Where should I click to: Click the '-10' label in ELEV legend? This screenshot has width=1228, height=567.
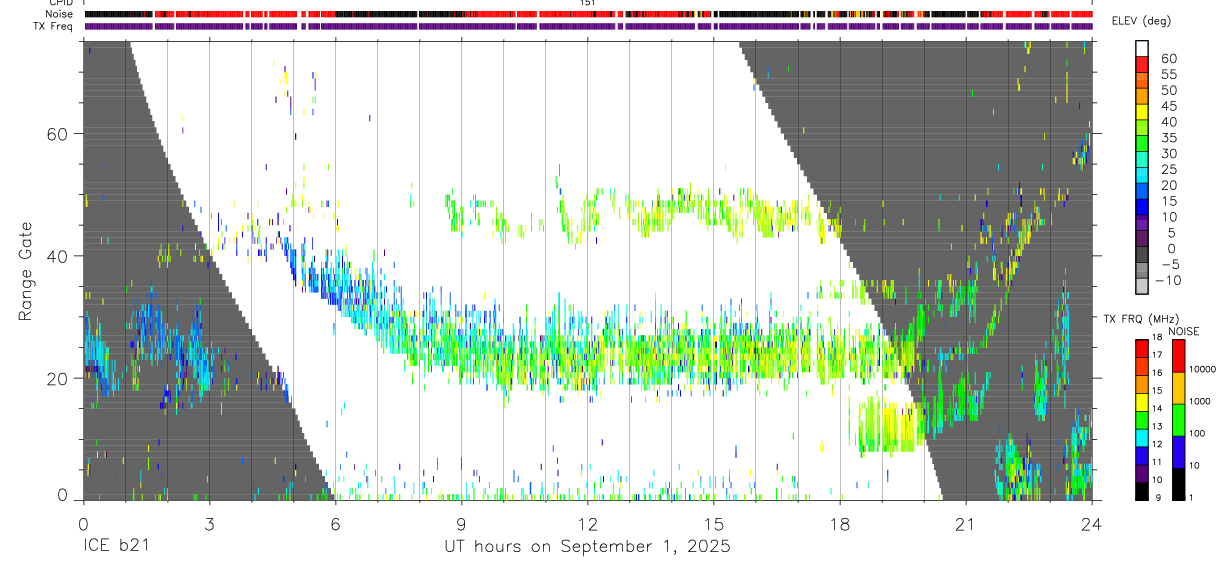pos(1169,281)
